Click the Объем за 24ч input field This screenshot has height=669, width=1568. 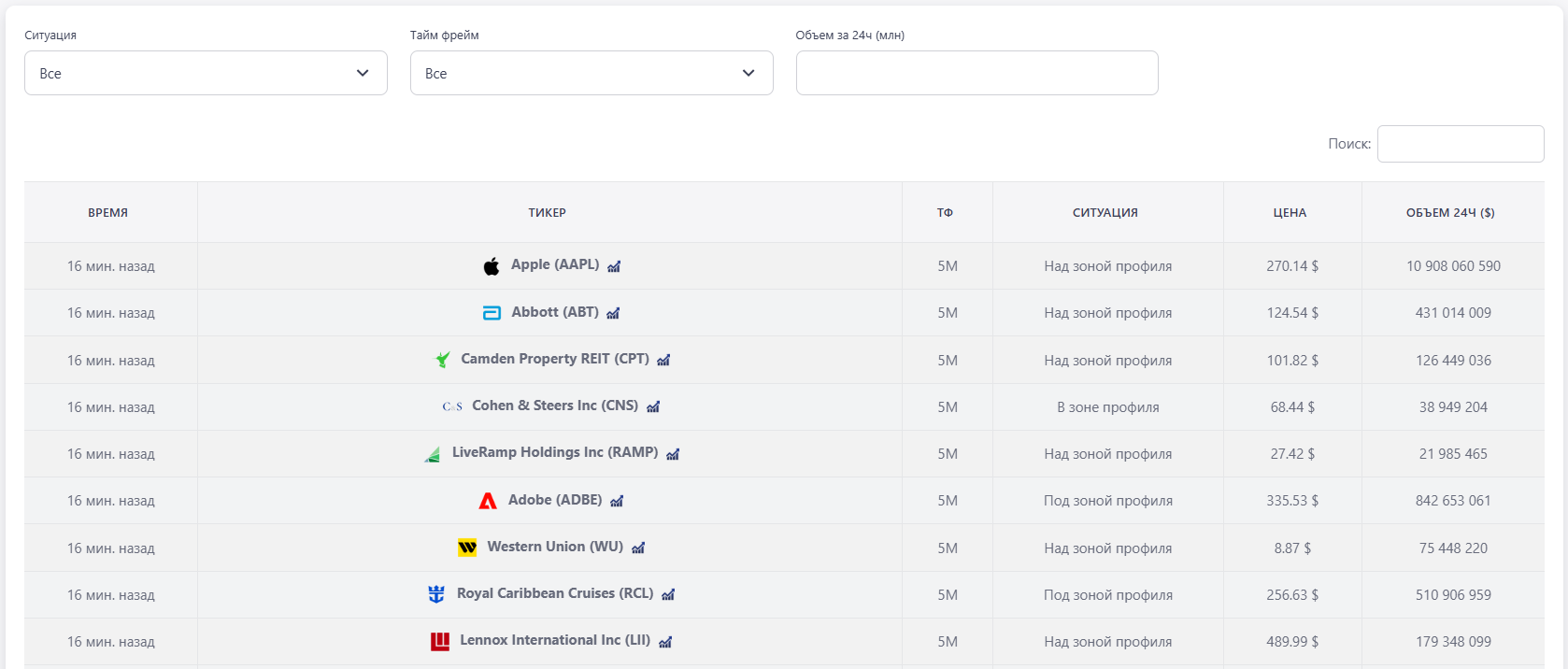(x=976, y=73)
